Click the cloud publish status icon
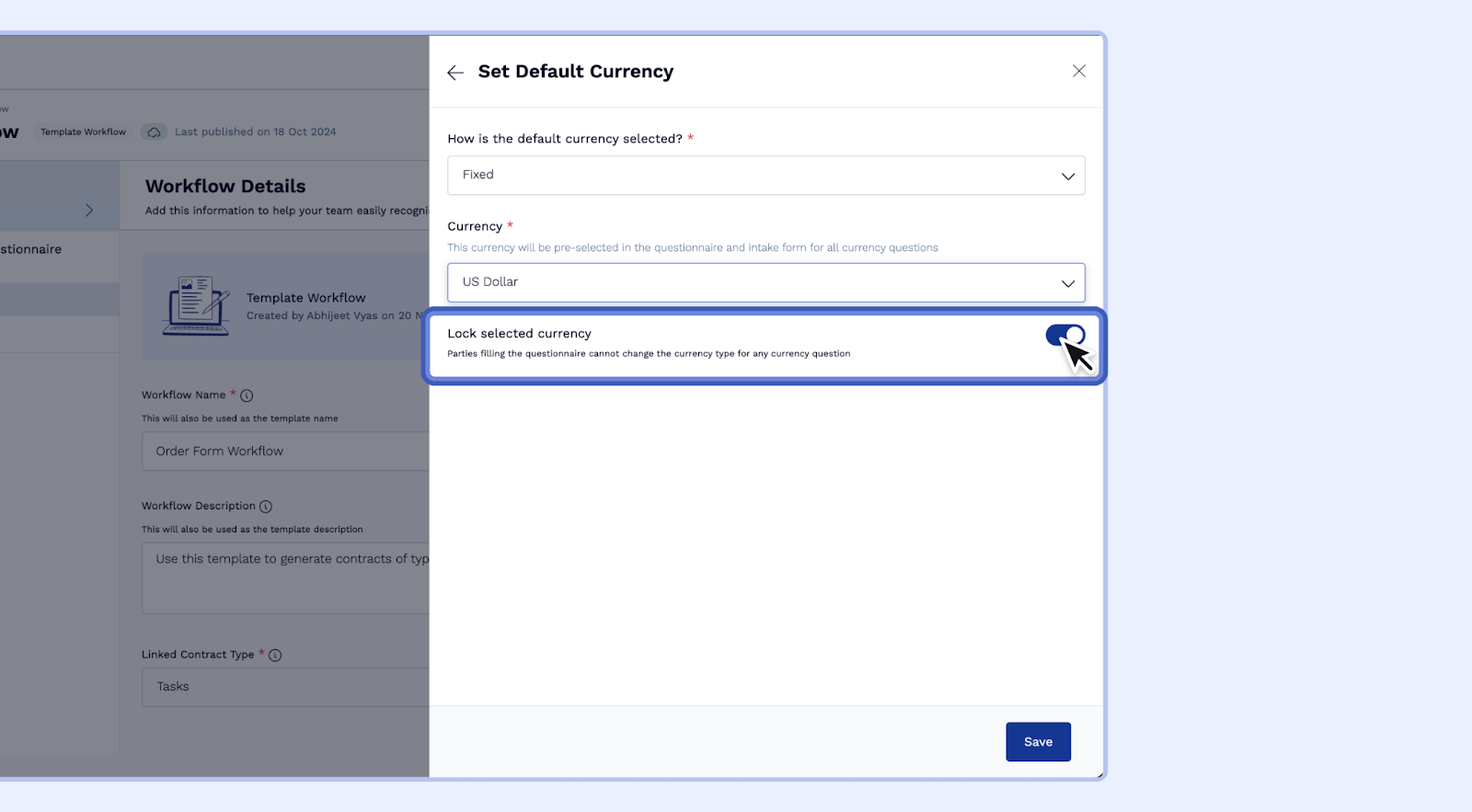 (x=154, y=132)
